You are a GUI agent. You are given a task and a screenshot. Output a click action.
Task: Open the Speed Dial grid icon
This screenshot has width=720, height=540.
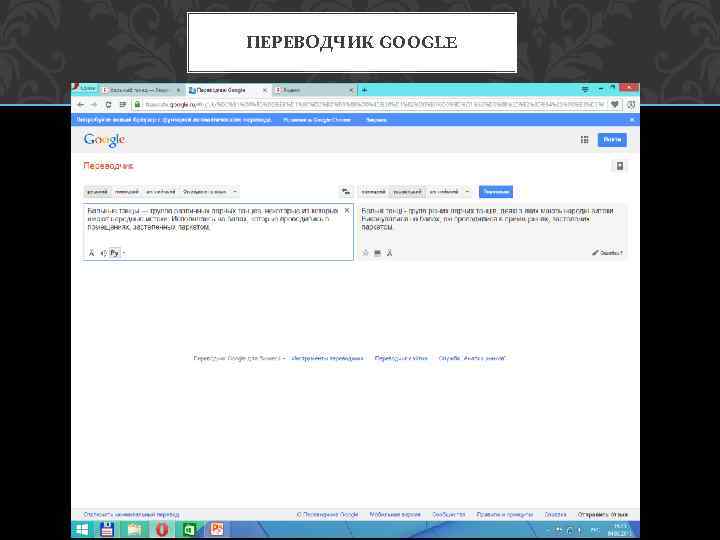tap(123, 105)
